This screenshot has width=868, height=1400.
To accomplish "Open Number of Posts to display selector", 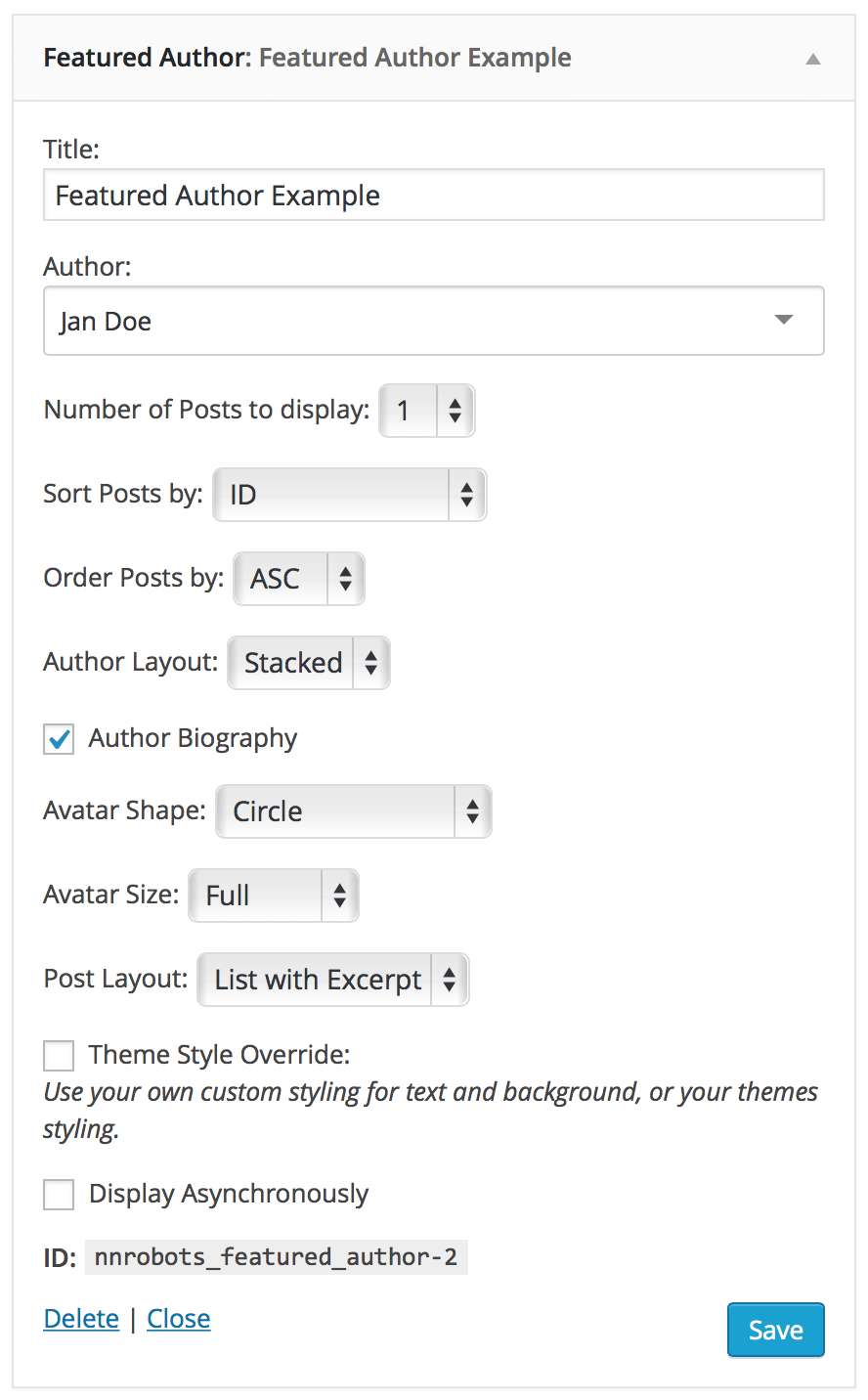I will pyautogui.click(x=426, y=411).
